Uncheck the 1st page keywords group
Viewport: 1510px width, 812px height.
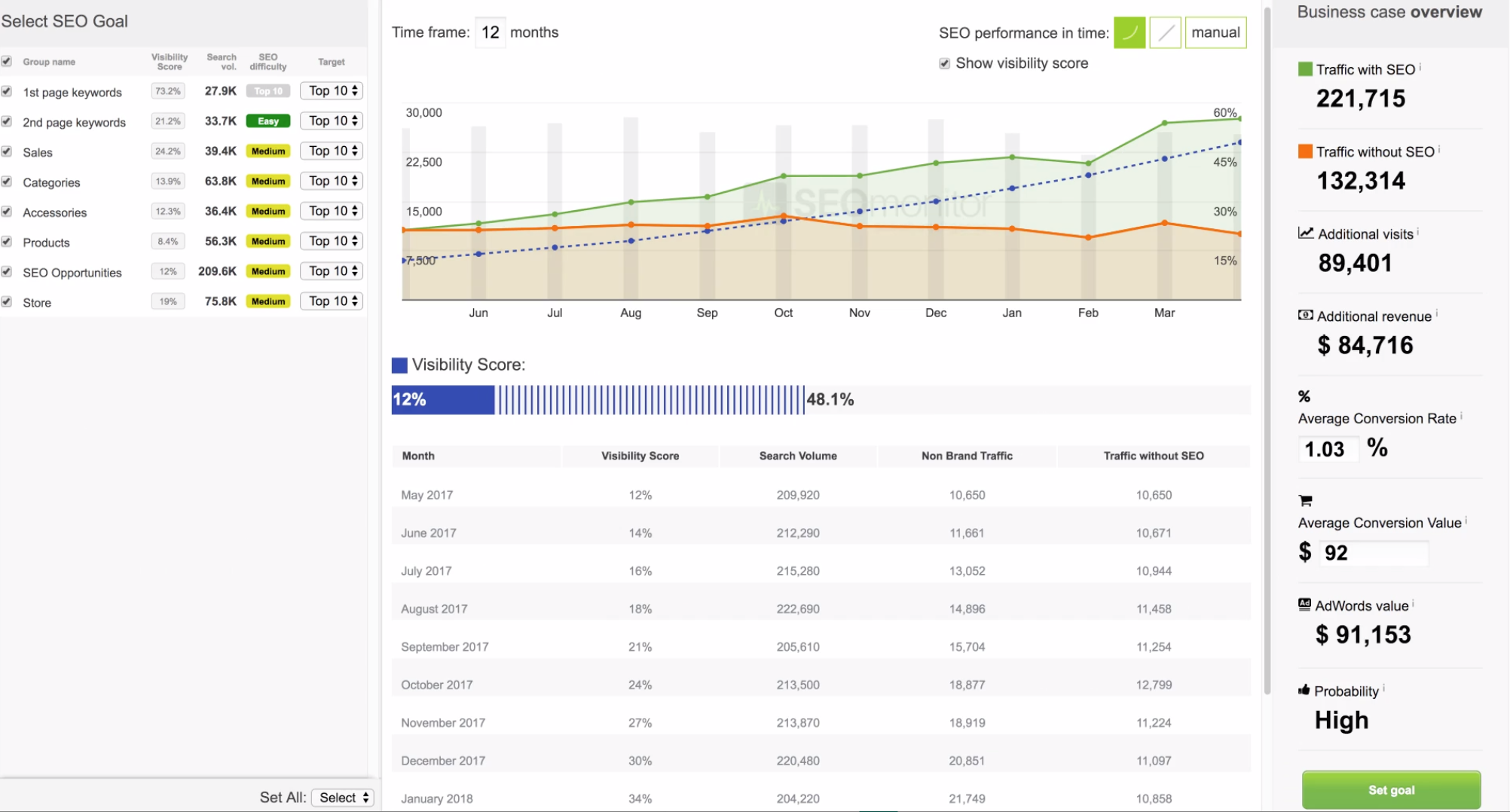(6, 91)
